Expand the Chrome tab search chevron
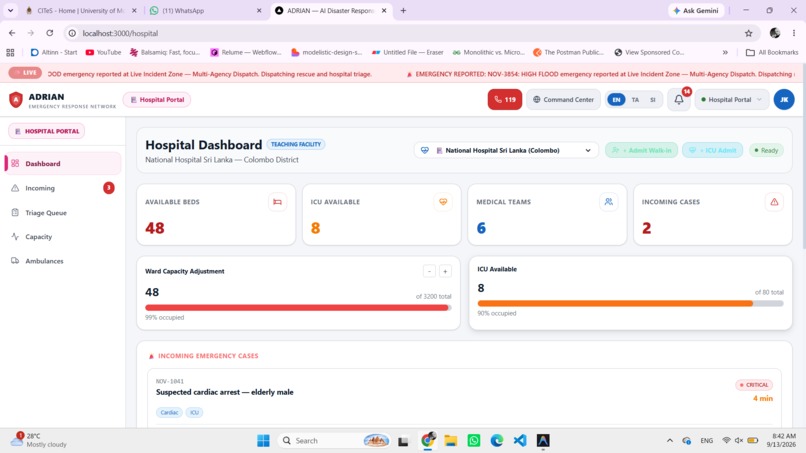 10,11
